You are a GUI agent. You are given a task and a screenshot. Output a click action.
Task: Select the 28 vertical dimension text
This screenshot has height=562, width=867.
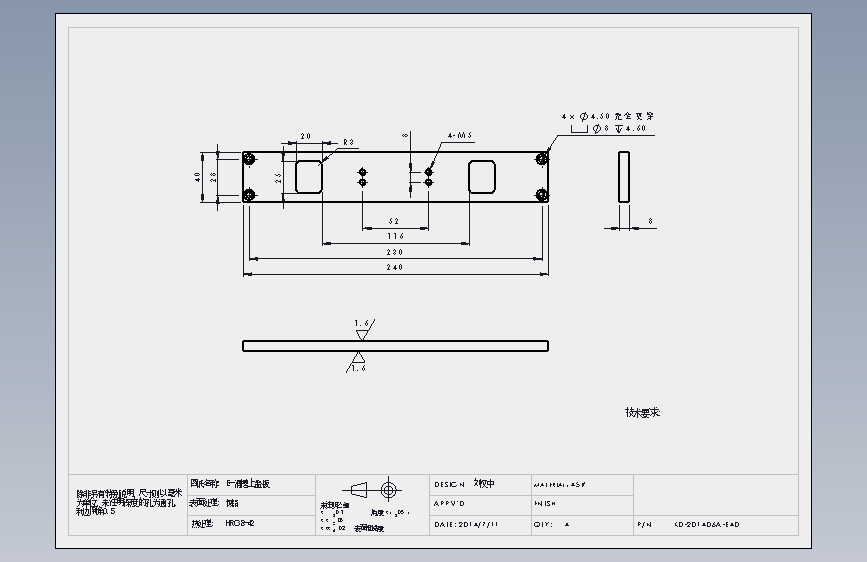(213, 177)
